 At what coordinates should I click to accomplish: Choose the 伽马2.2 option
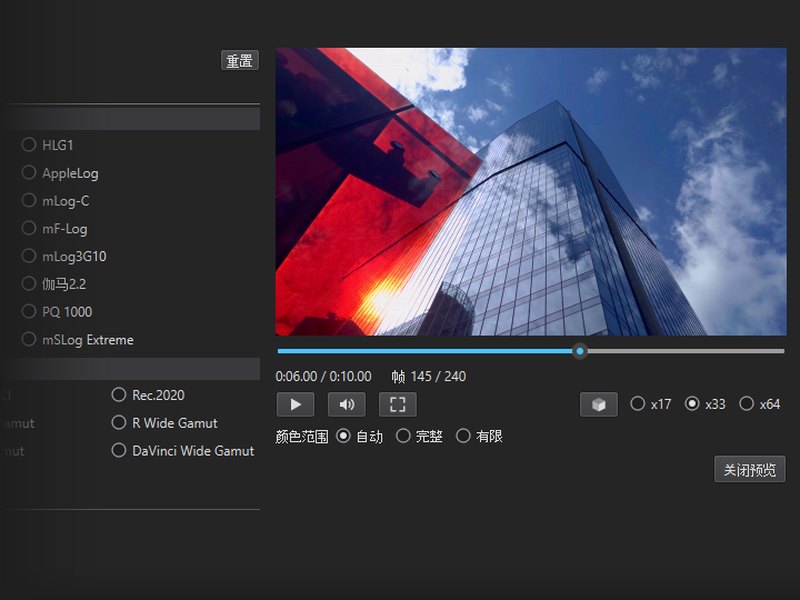coord(29,283)
